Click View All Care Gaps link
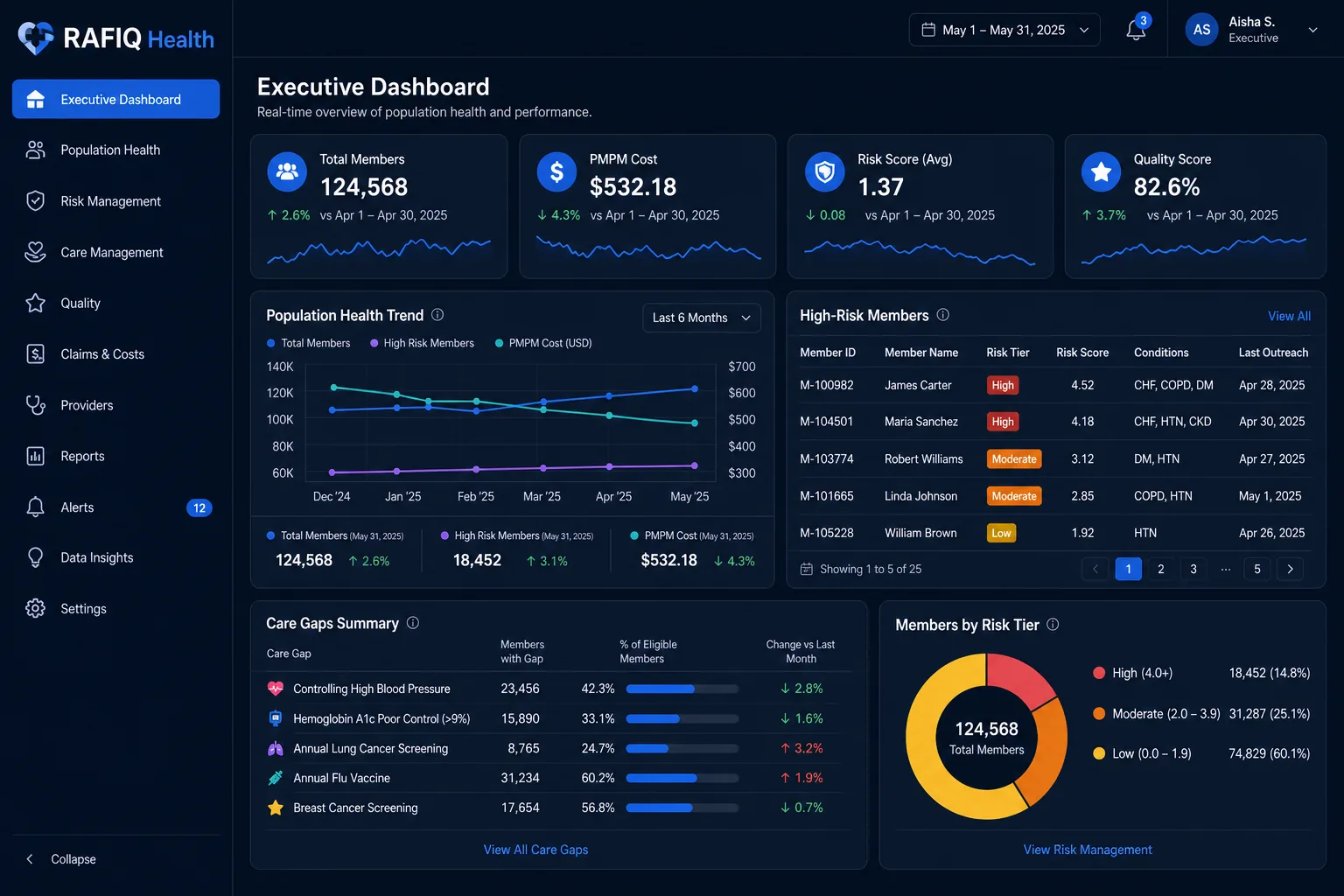The image size is (1344, 896). (535, 850)
